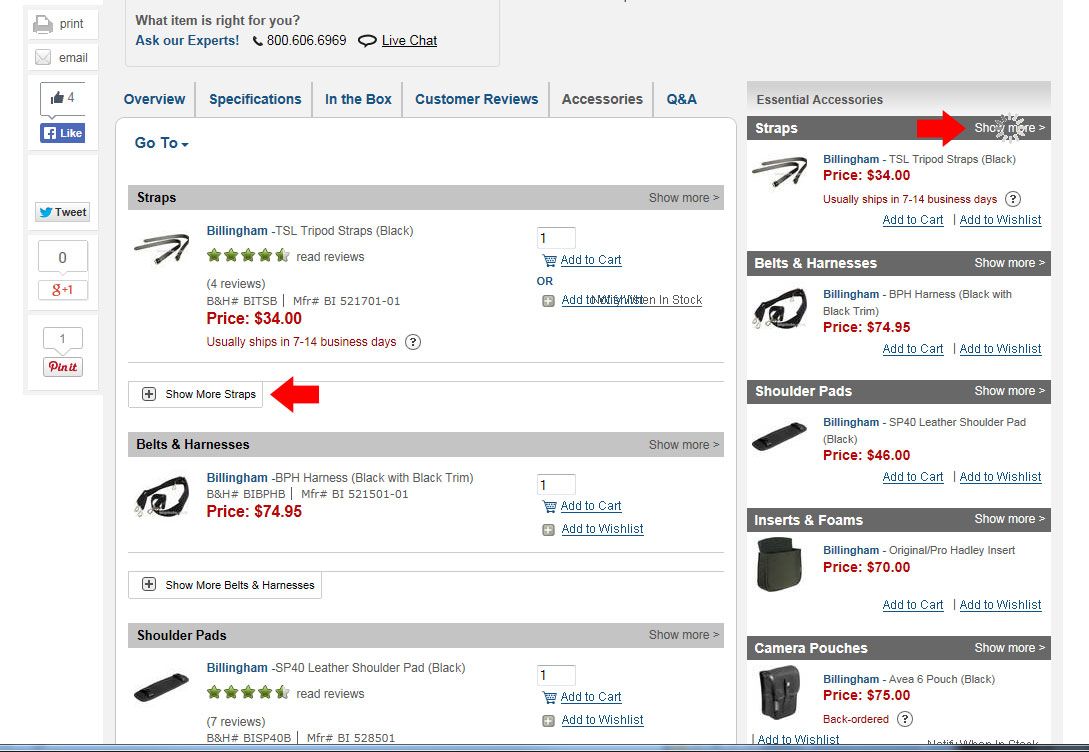Click the Google +1 button
Screen dimensions: 1089x752
[x=63, y=290]
